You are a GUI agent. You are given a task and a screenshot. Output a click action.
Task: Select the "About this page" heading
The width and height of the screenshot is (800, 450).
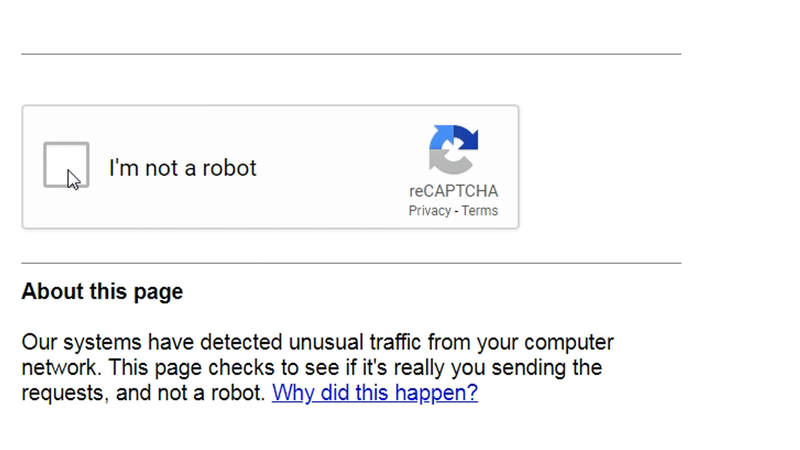point(102,292)
